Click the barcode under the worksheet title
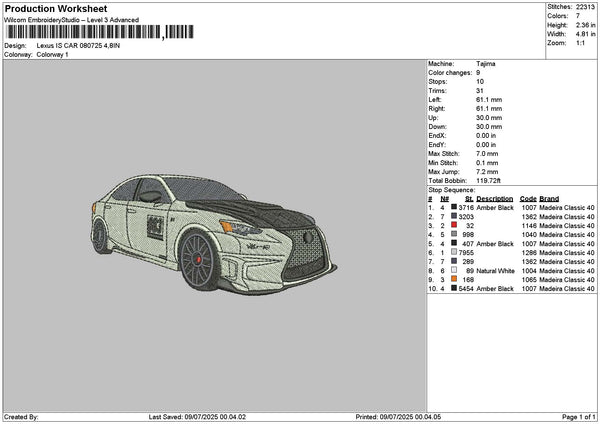The width and height of the screenshot is (600, 424). pyautogui.click(x=99, y=33)
